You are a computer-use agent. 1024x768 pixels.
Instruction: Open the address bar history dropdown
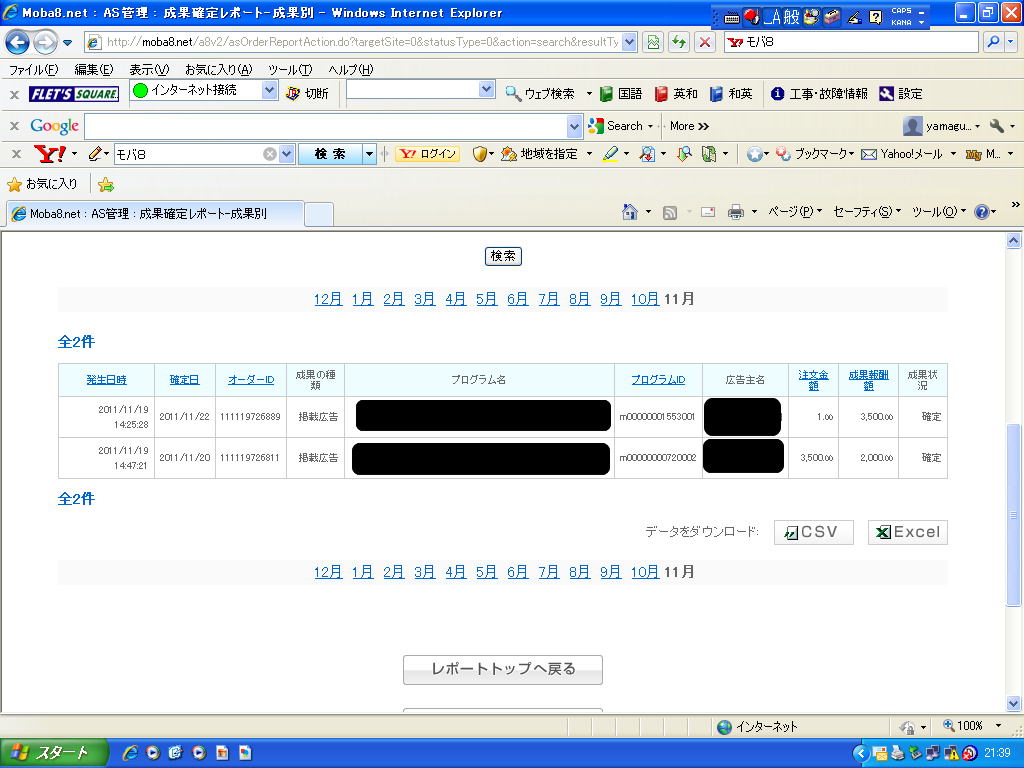click(x=629, y=42)
